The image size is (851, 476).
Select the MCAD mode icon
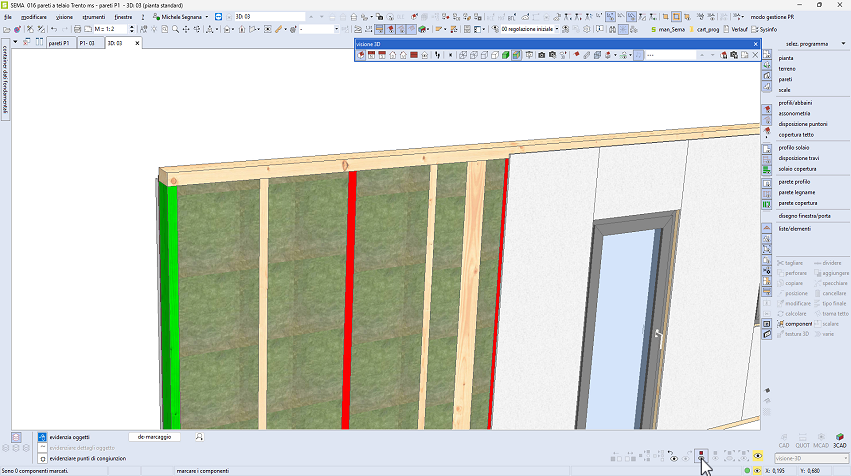click(x=821, y=439)
